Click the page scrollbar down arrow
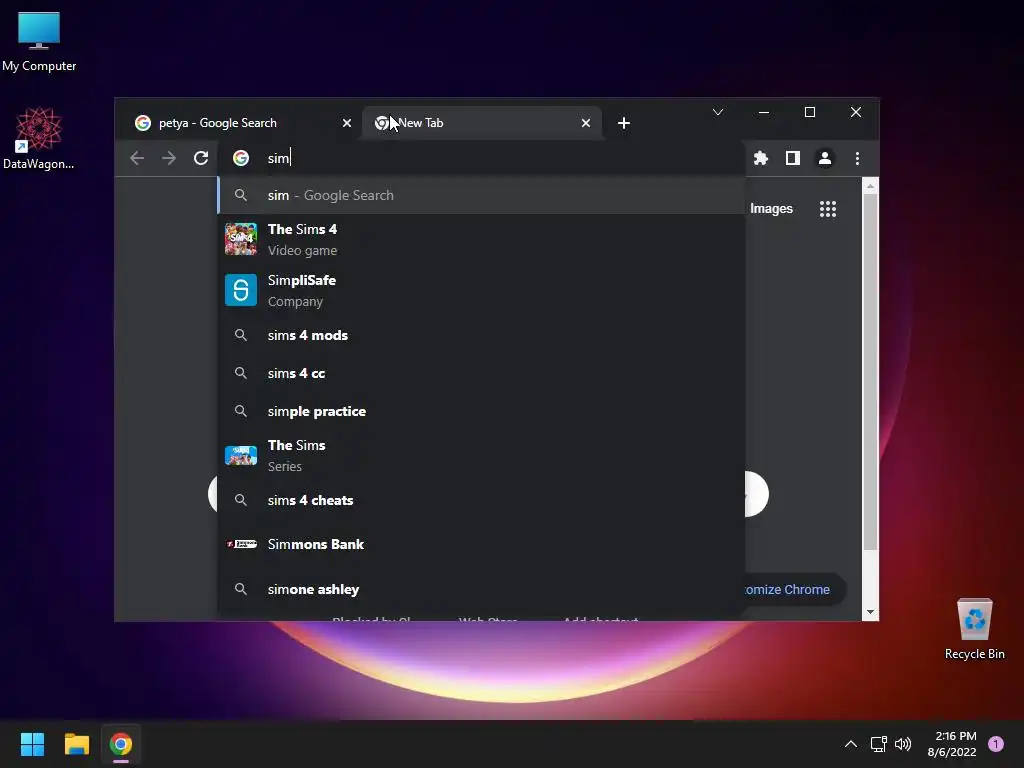 pos(870,612)
